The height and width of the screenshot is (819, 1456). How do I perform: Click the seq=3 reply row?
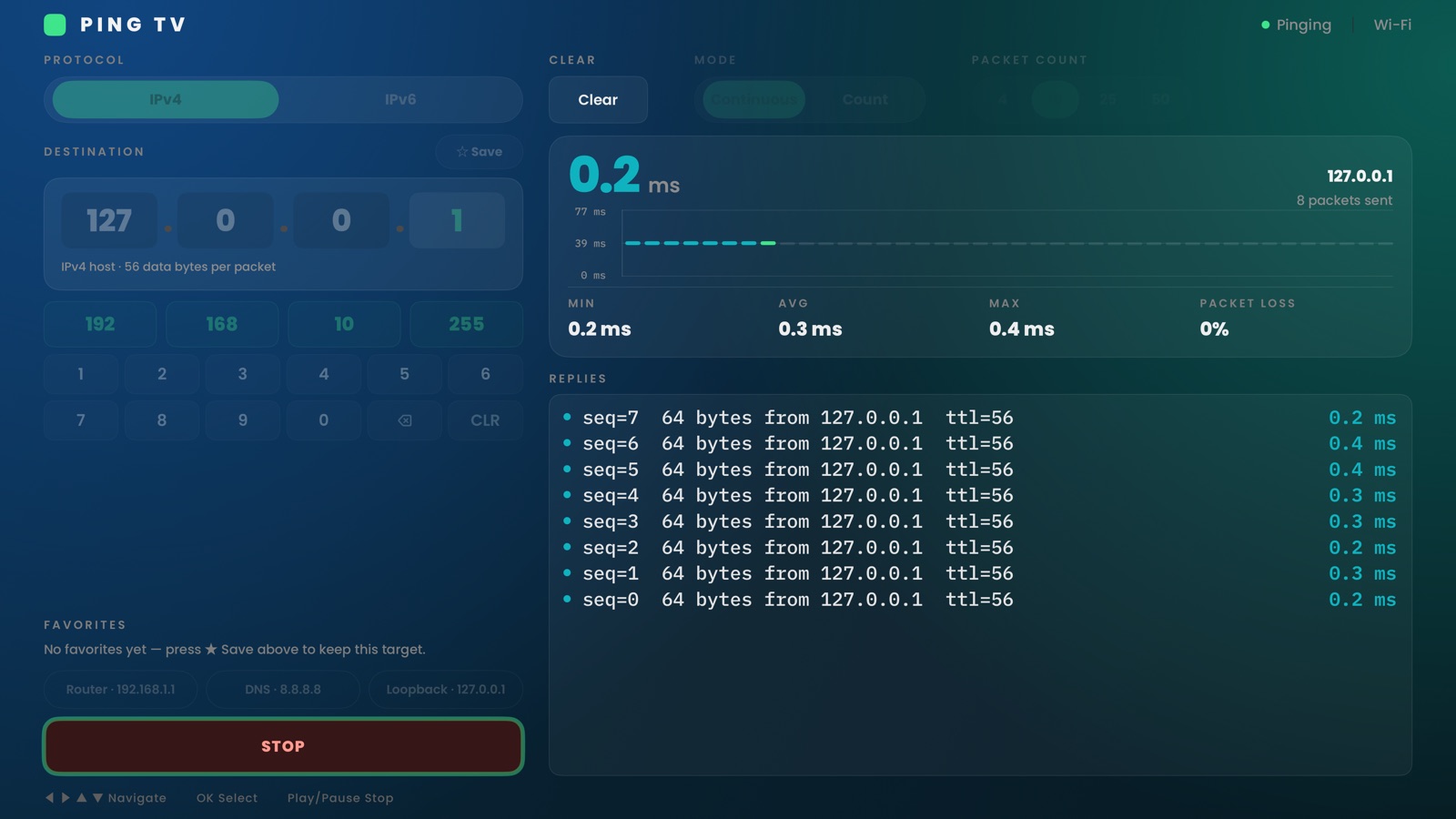980,522
